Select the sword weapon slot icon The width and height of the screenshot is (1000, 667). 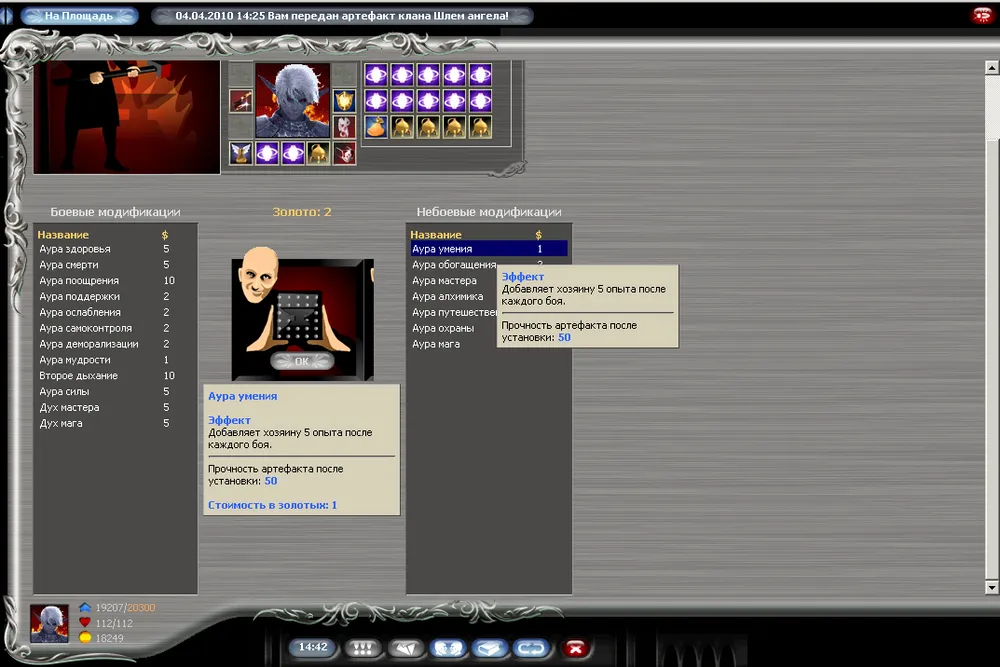click(240, 101)
